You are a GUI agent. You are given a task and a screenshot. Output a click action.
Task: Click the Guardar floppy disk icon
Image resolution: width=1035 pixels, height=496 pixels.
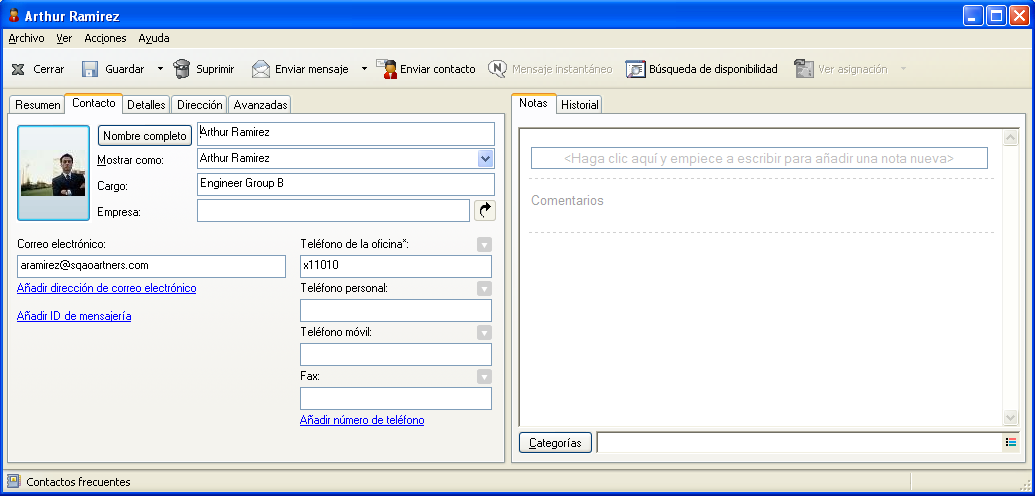click(90, 69)
